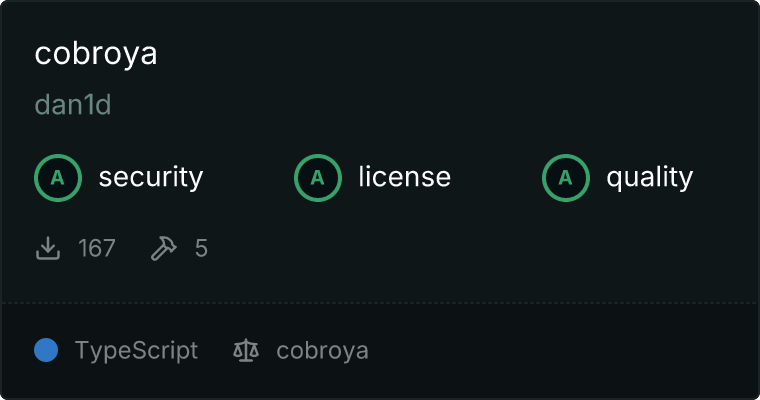
Task: Click the cobroya license name in footer
Action: [322, 350]
